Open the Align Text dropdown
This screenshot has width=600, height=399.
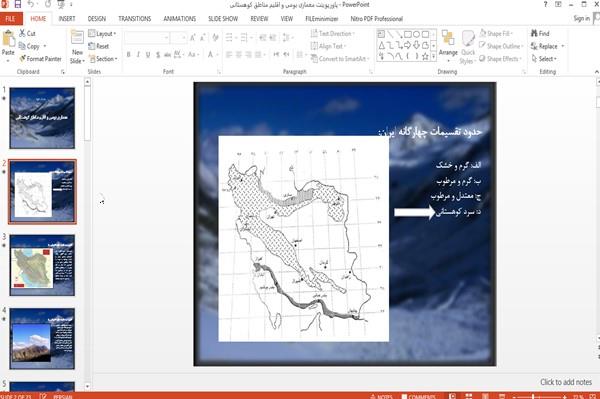329,46
